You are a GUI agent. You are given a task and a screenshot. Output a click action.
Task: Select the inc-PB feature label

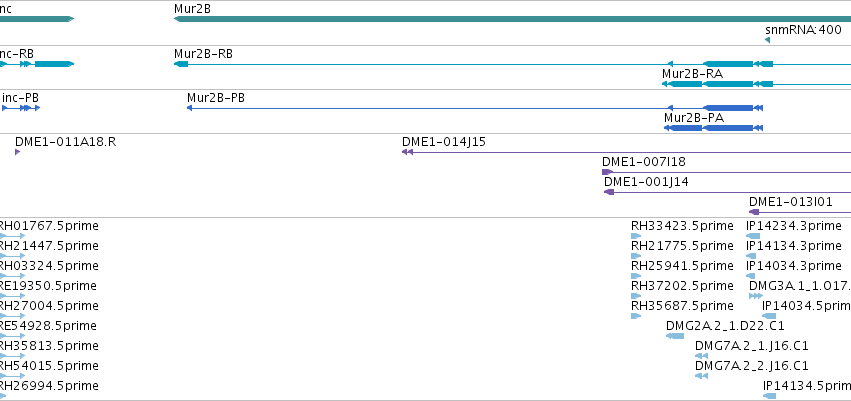point(20,98)
